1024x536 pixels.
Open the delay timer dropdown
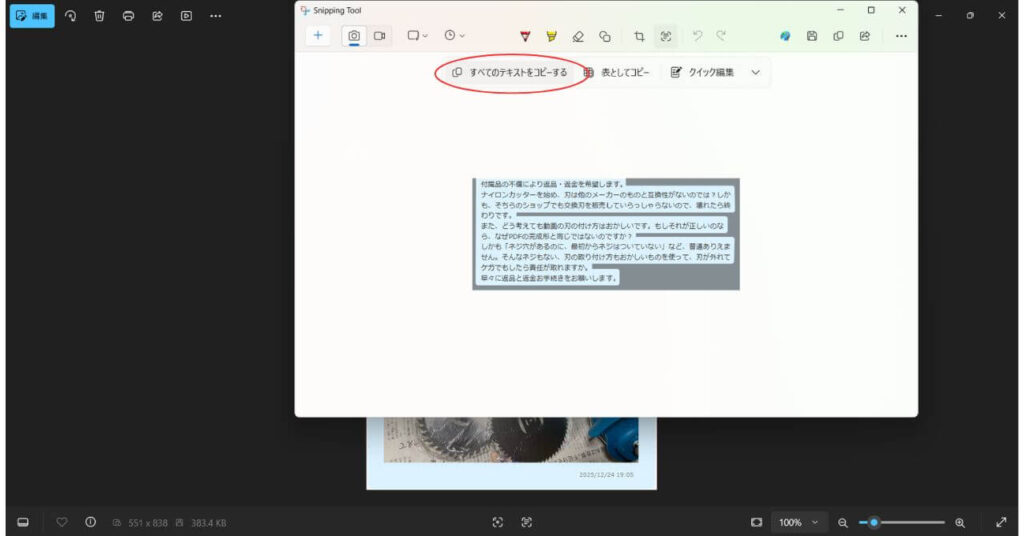tap(455, 36)
